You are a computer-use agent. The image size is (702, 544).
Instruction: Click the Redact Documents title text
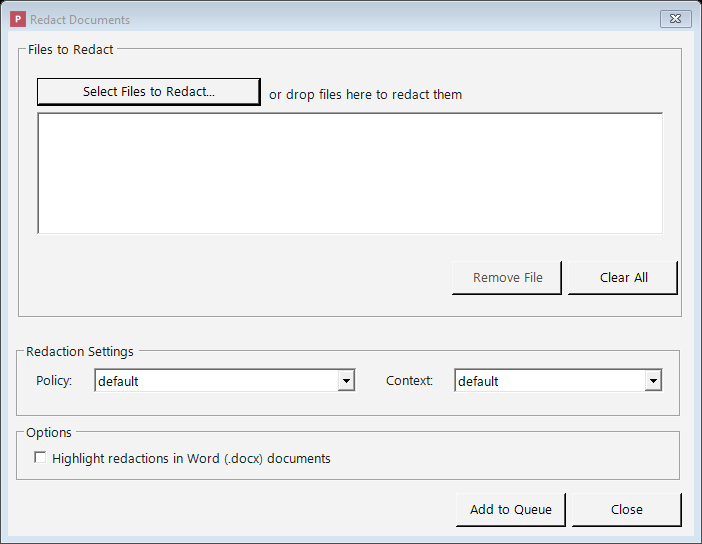point(80,20)
